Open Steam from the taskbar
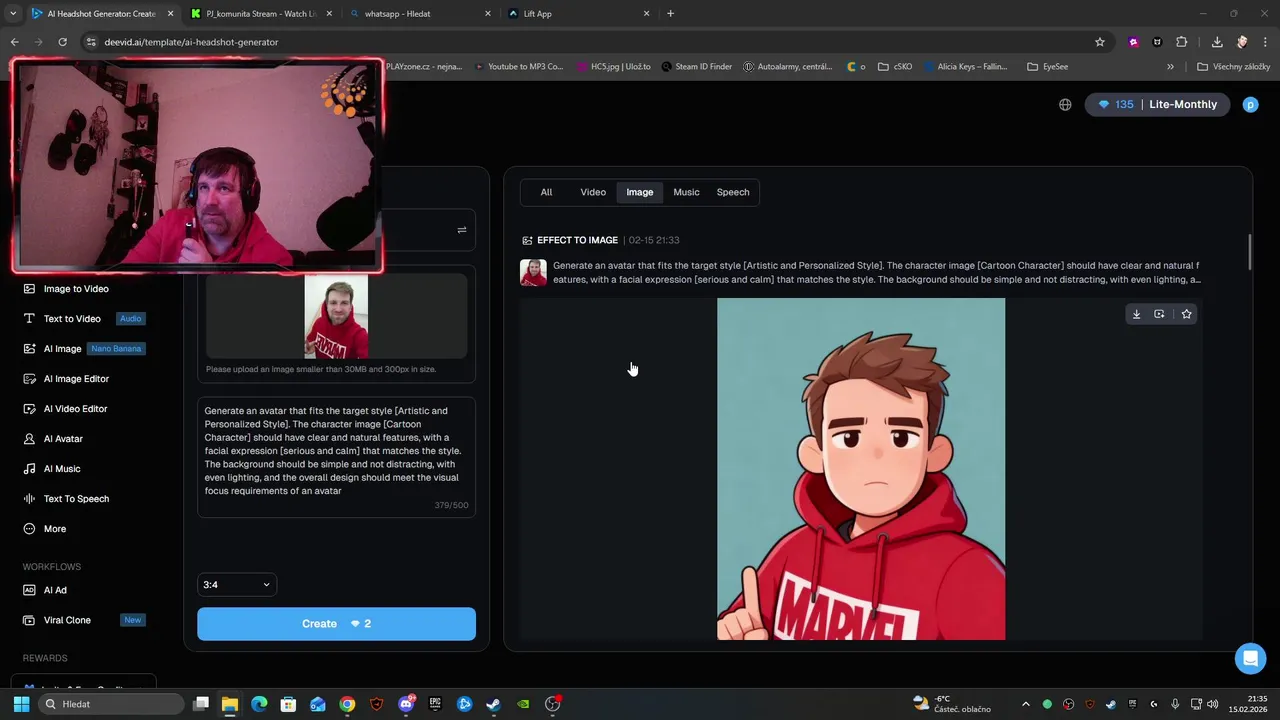Viewport: 1280px width, 720px height. (493, 704)
